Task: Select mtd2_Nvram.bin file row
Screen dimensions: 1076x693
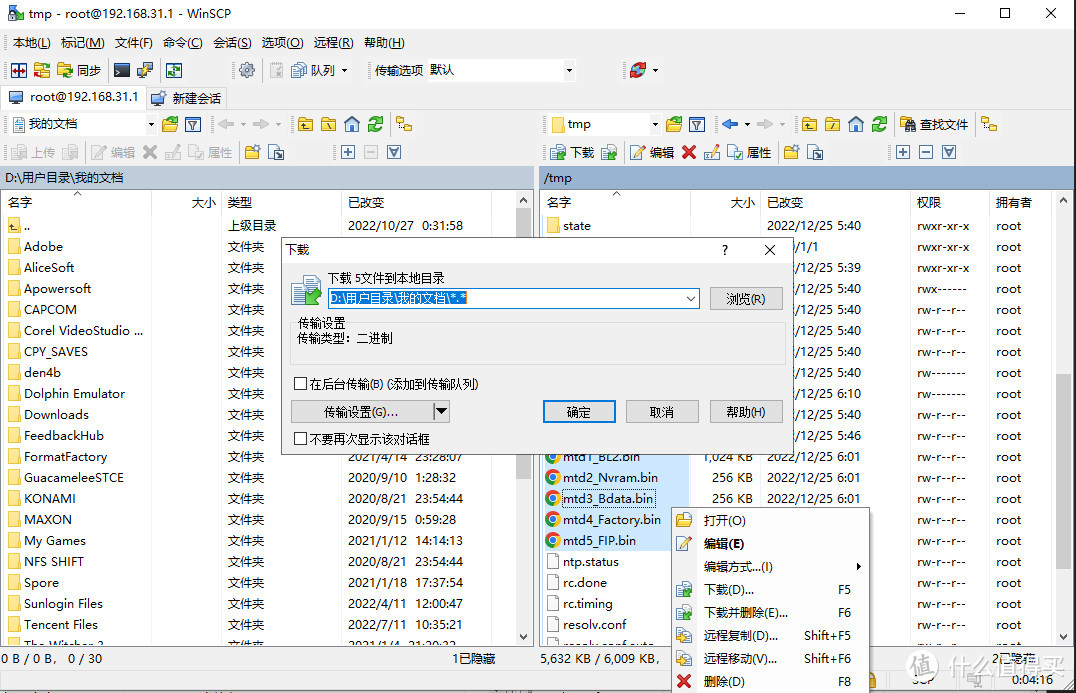Action: pos(611,478)
